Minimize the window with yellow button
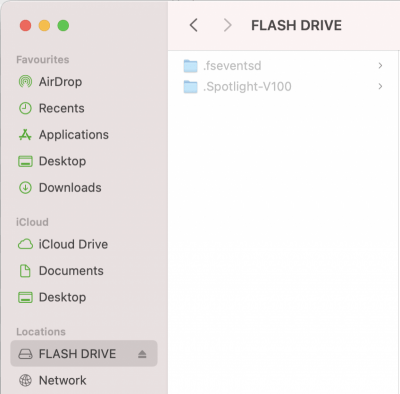 click(44, 25)
